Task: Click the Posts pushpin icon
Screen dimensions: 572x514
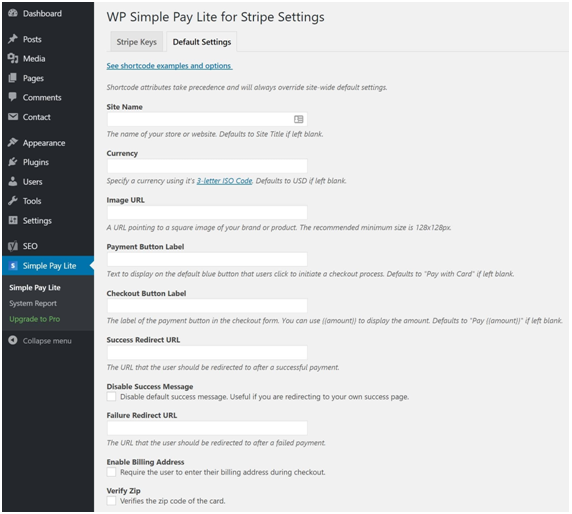Action: tap(13, 39)
